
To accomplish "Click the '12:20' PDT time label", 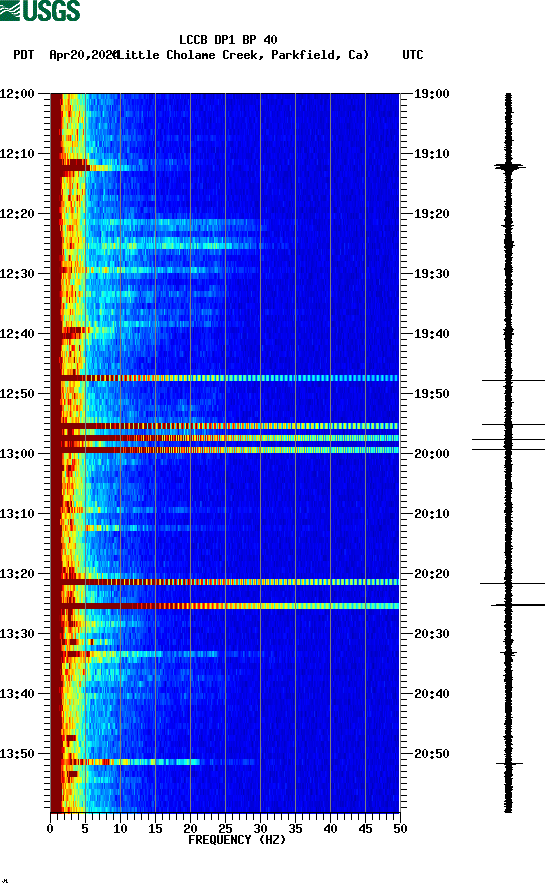I will coord(17,213).
